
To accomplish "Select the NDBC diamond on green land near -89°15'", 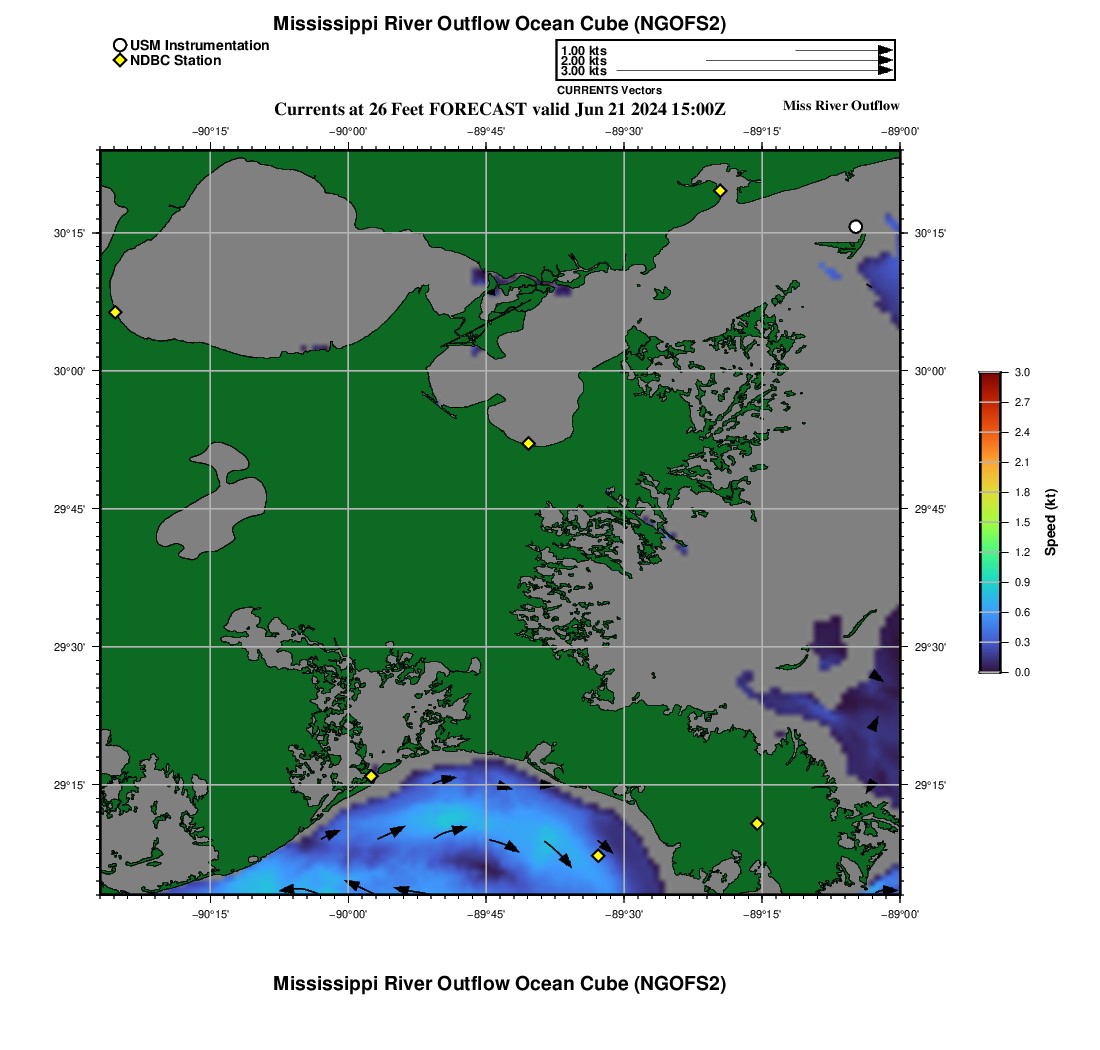I will tap(757, 823).
